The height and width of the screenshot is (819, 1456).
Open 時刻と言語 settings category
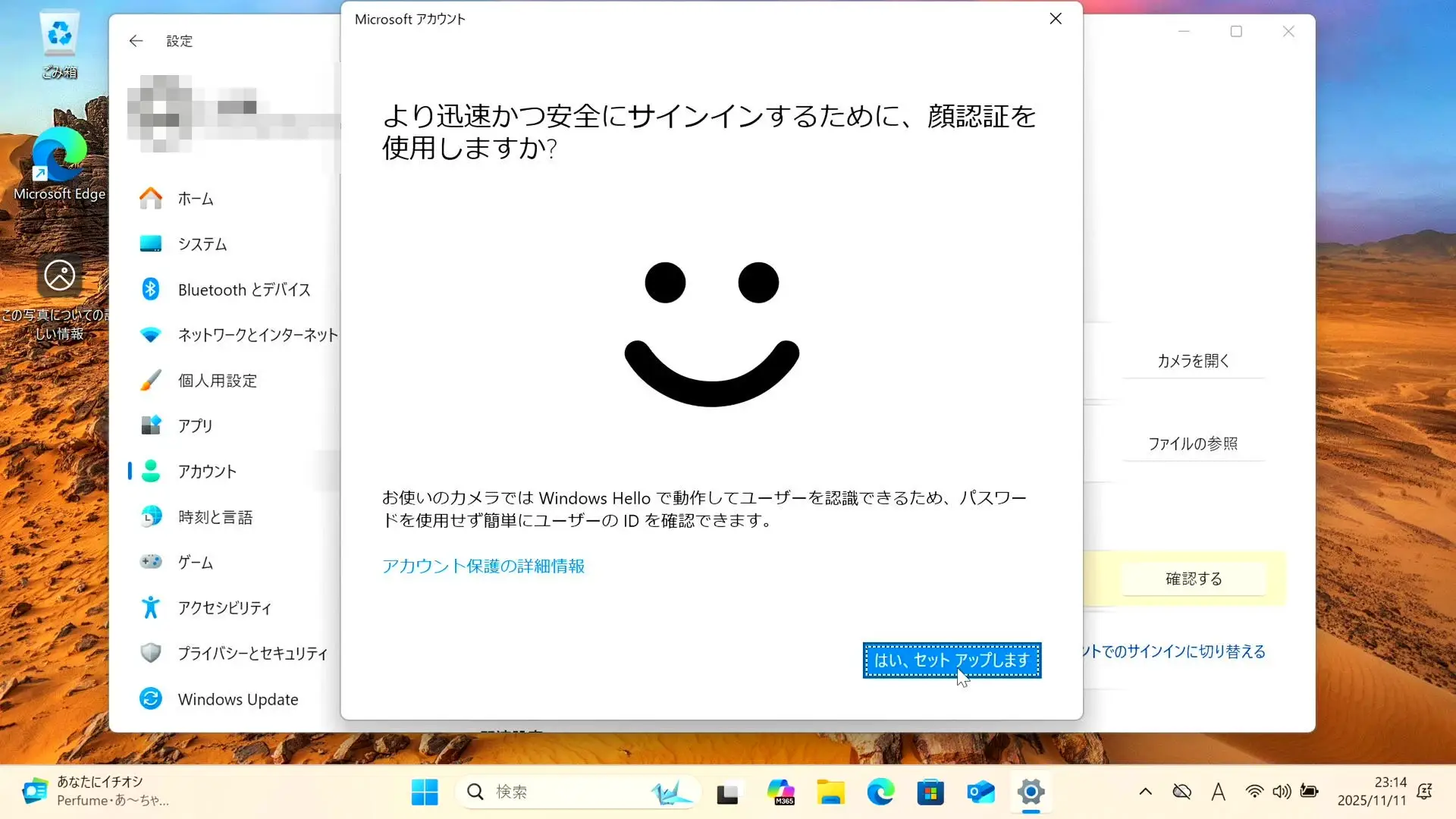tap(215, 517)
